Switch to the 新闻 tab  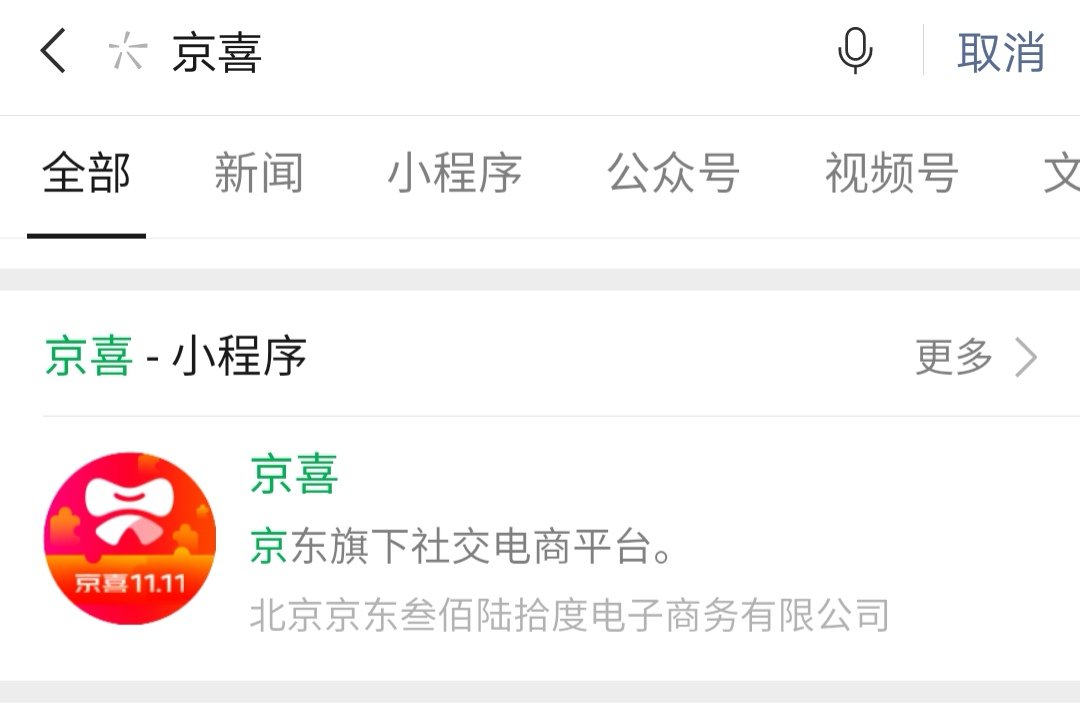coord(258,174)
